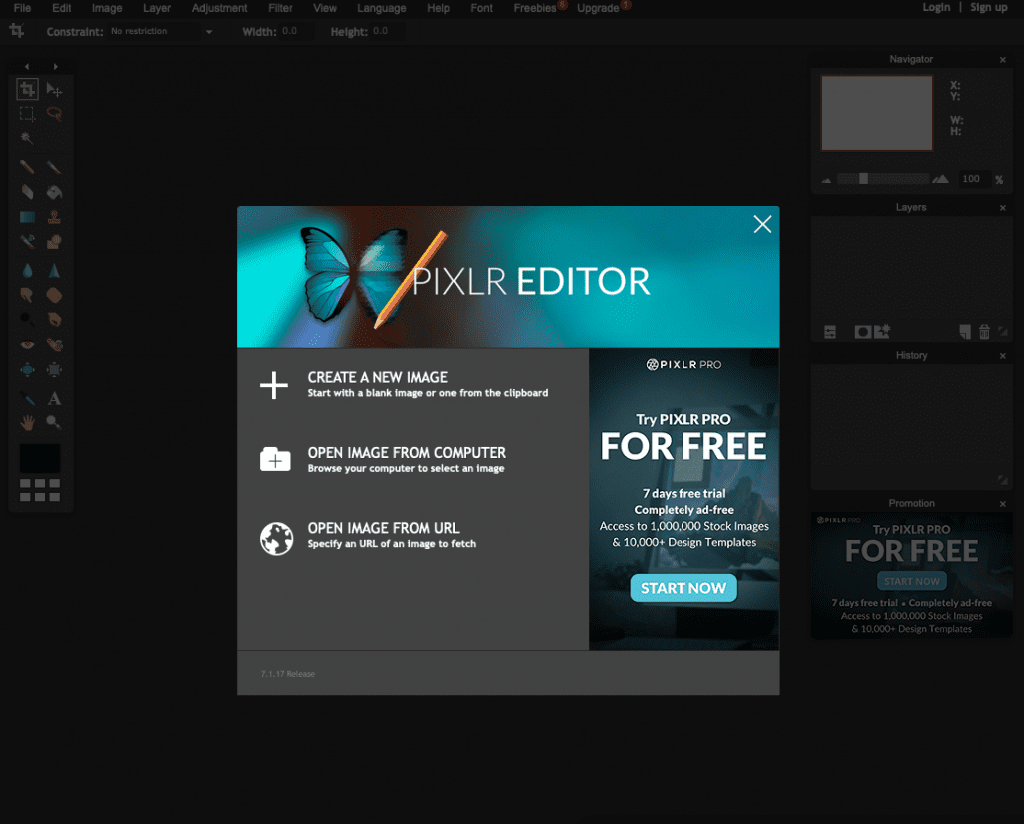Open the Adjustment menu
The height and width of the screenshot is (824, 1024).
(219, 8)
